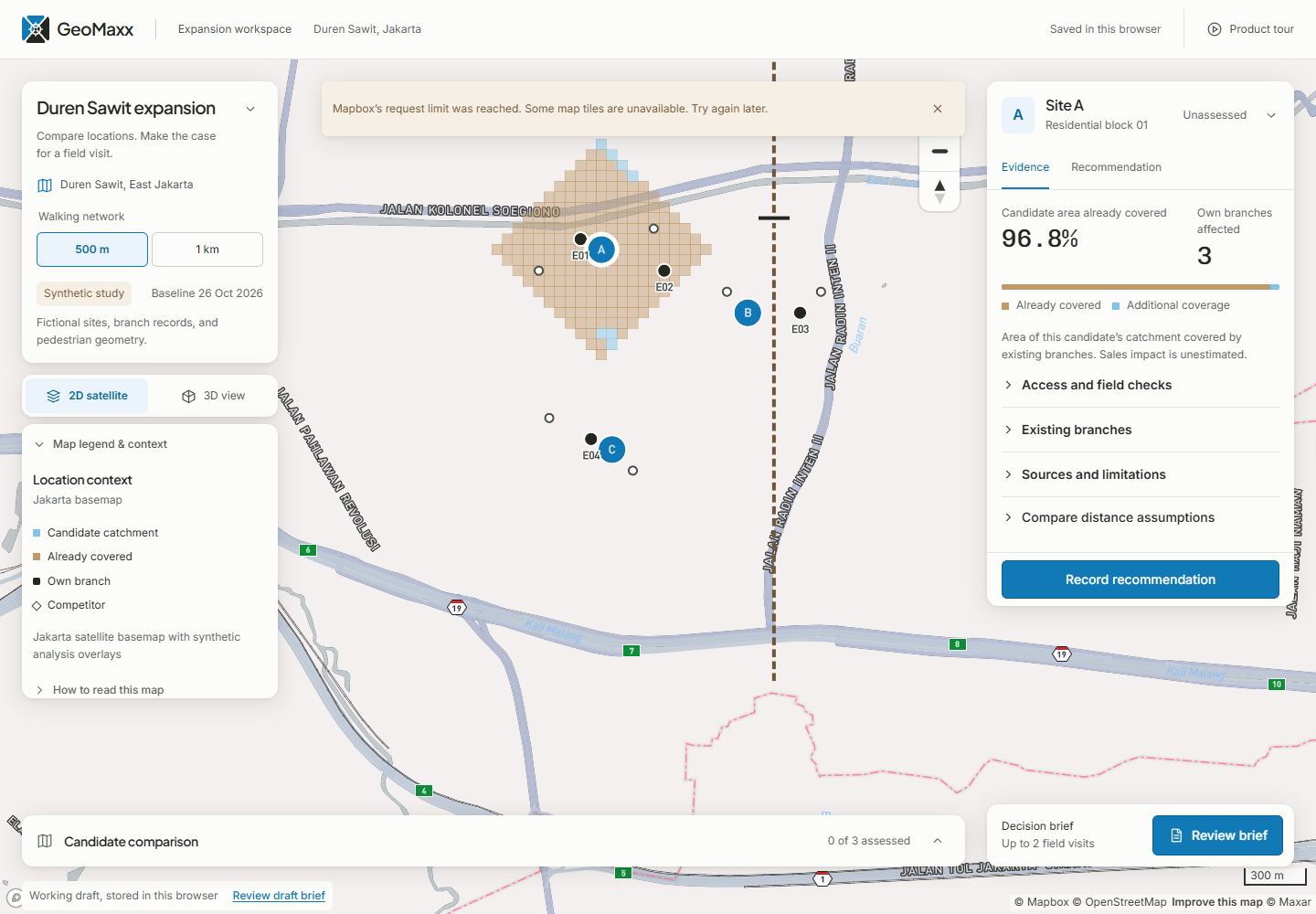
Task: Select candidate marker A on map
Action: [601, 250]
